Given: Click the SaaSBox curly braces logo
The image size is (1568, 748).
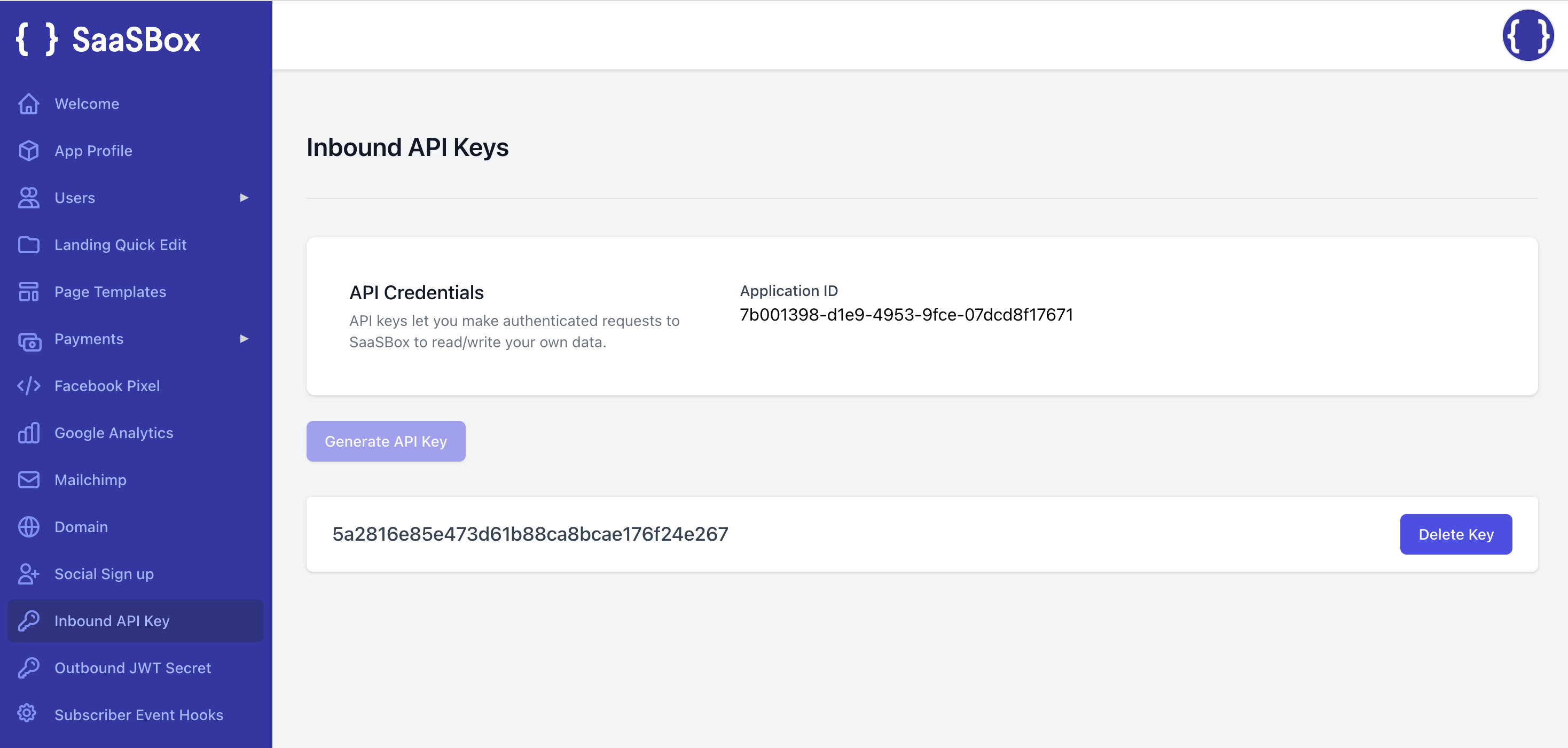Looking at the screenshot, I should (x=36, y=40).
